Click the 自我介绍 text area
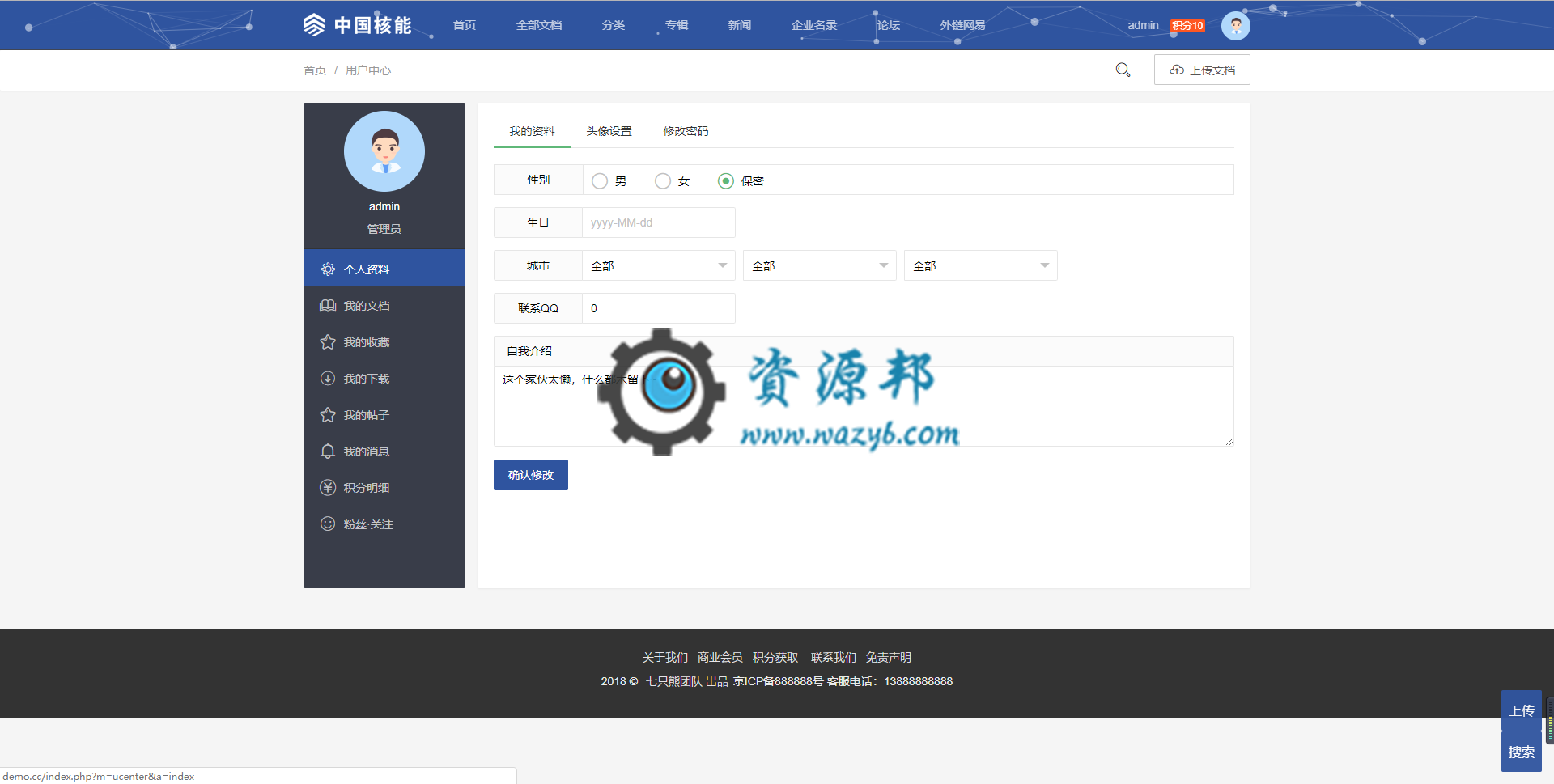Viewport: 1554px width, 784px height. click(x=864, y=406)
